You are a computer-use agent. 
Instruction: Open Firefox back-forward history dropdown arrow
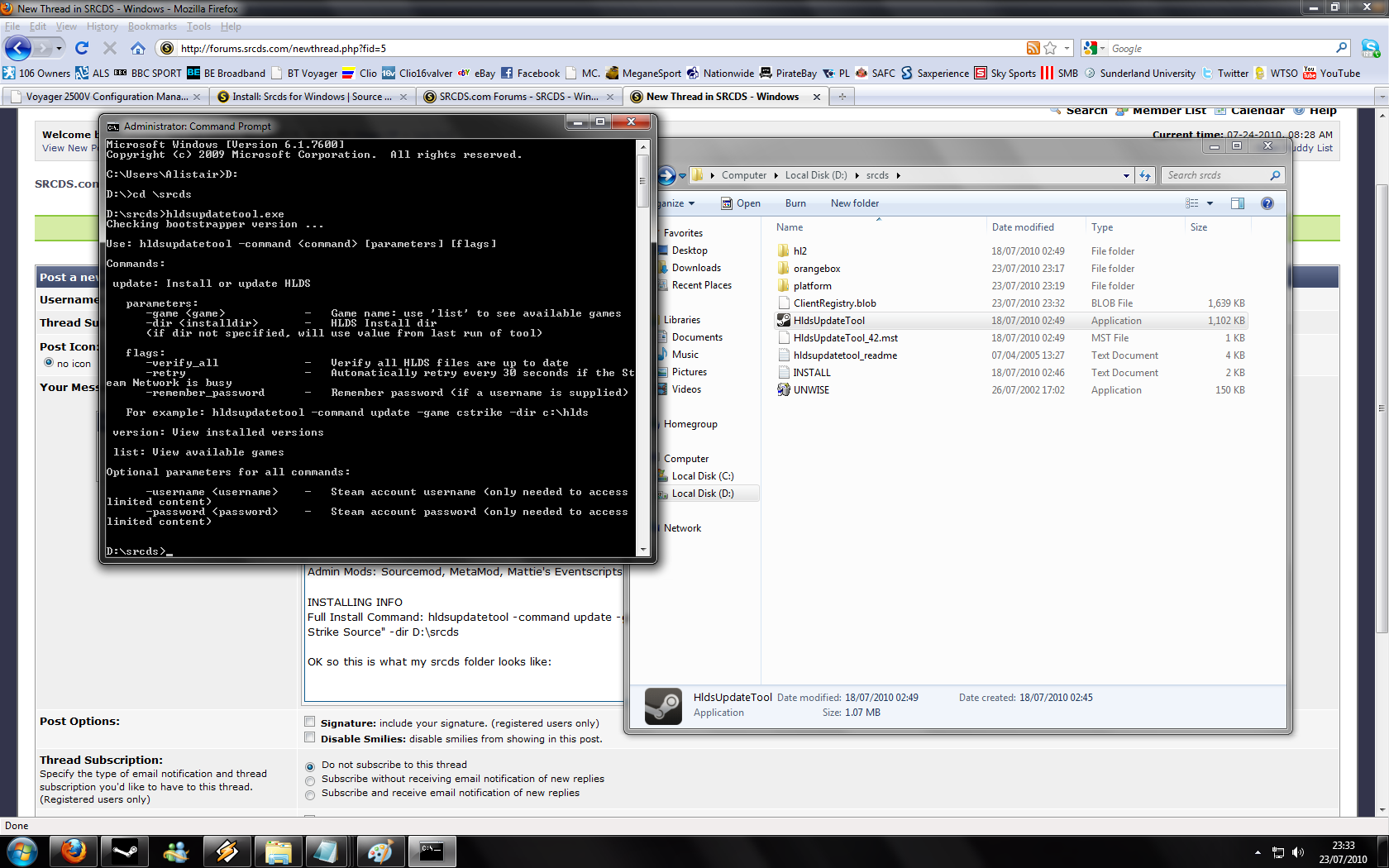click(x=58, y=48)
